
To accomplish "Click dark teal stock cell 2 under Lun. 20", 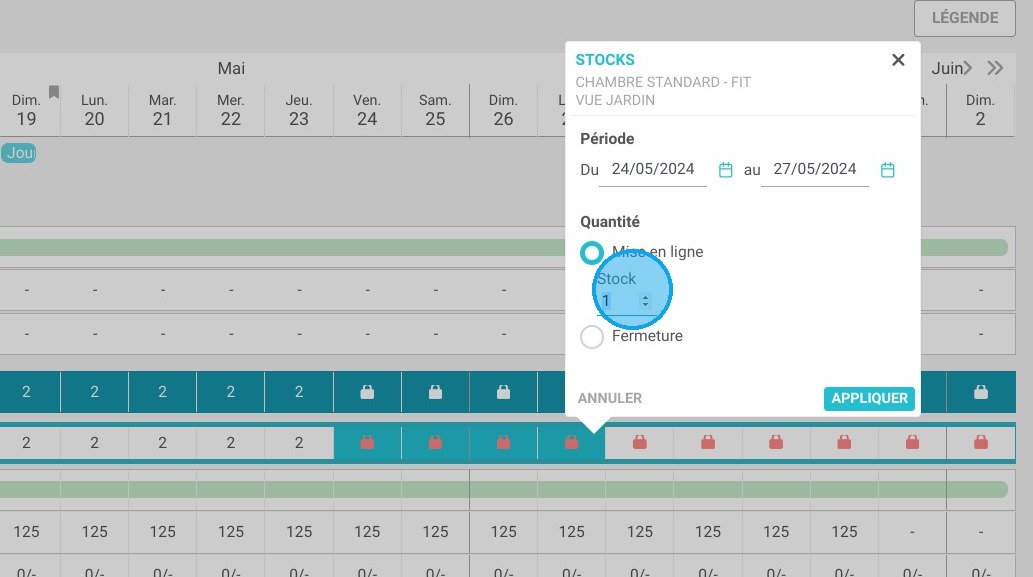I will (x=94, y=392).
